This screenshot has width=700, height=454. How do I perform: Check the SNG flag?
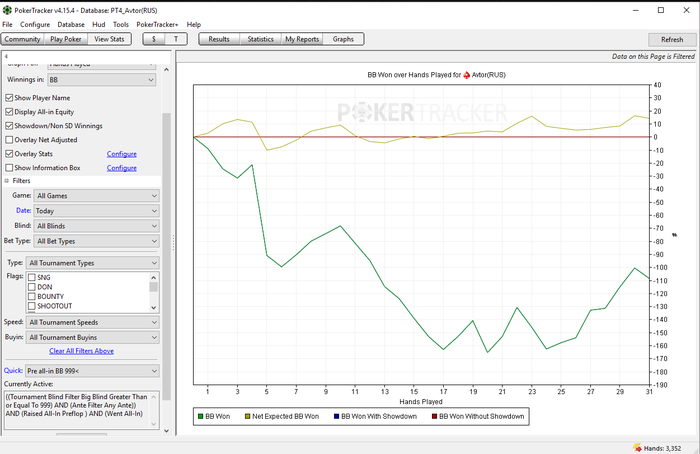pos(32,277)
